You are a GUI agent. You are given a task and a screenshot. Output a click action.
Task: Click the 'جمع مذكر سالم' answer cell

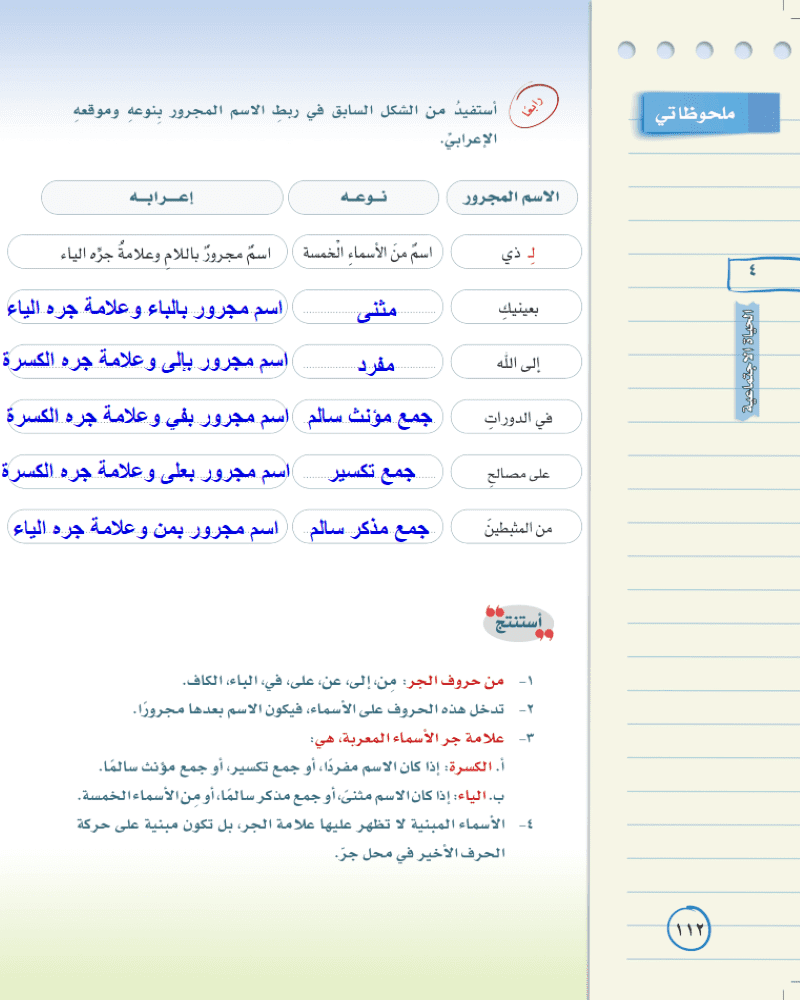coord(367,526)
